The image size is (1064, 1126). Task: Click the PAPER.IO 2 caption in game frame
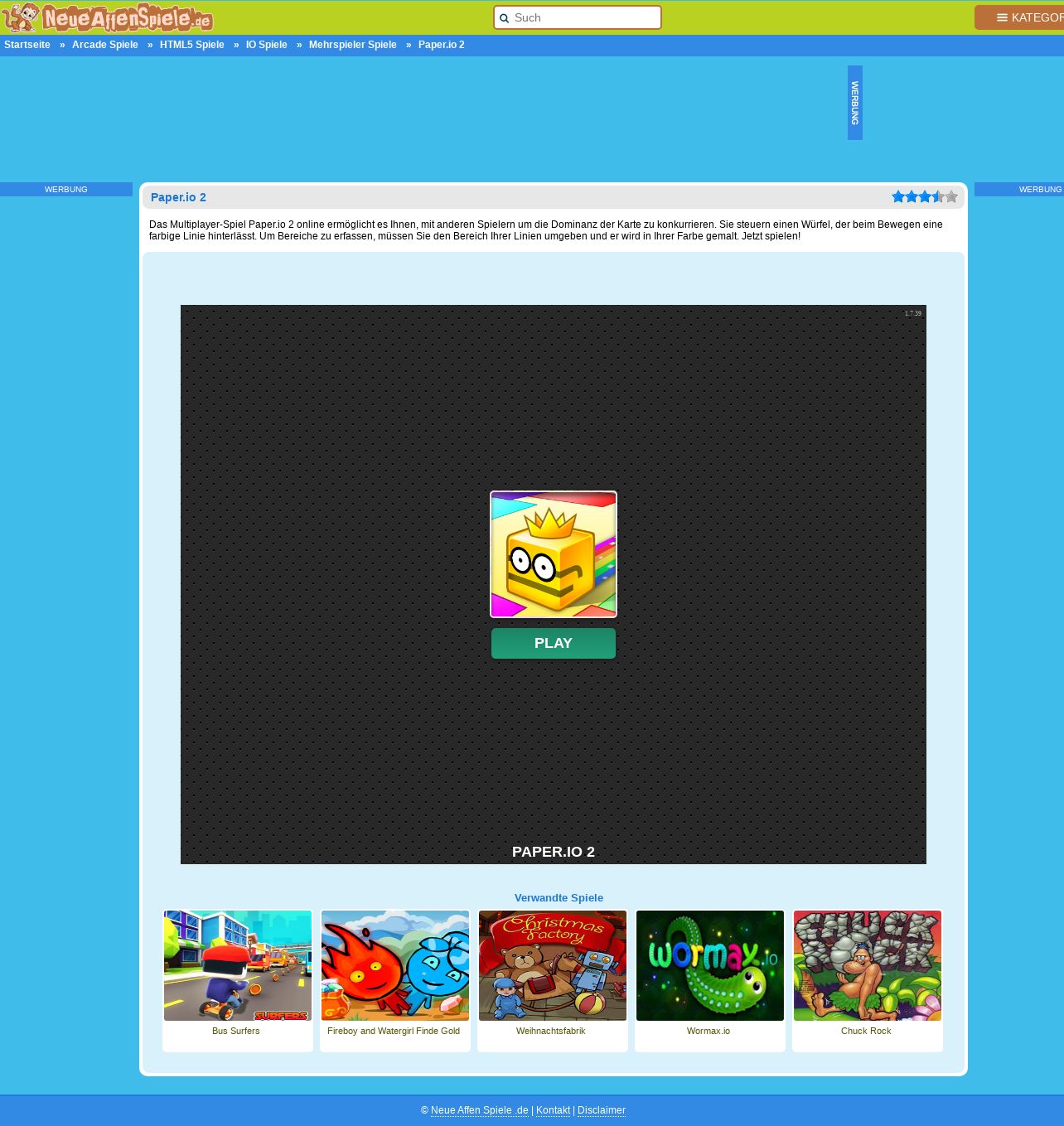coord(554,852)
